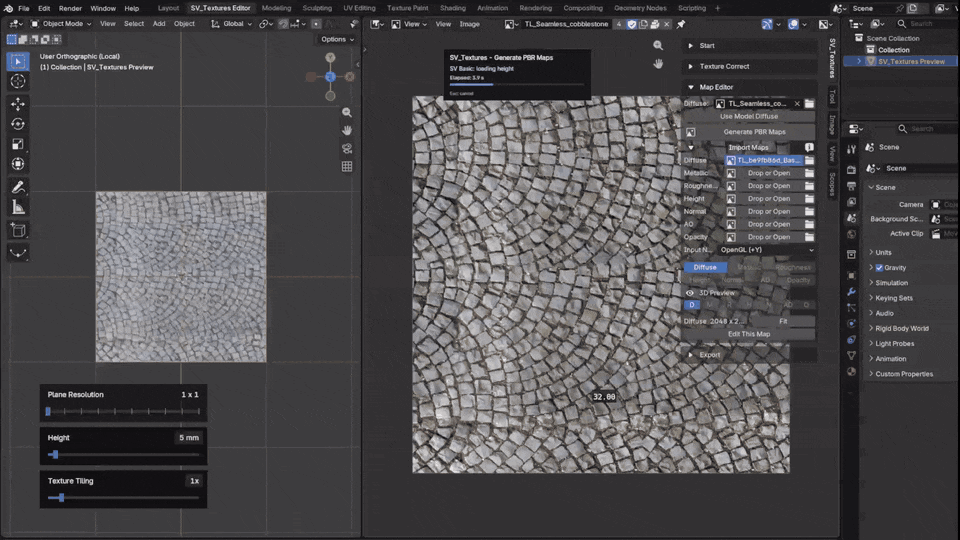The width and height of the screenshot is (960, 540).
Task: Click the image editor pan hand icon
Action: (x=658, y=63)
